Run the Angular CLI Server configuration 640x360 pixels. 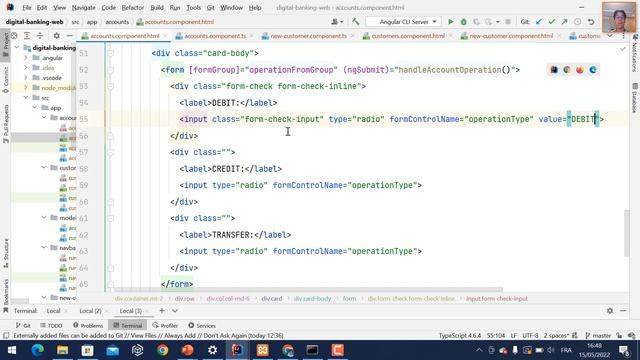pos(451,22)
